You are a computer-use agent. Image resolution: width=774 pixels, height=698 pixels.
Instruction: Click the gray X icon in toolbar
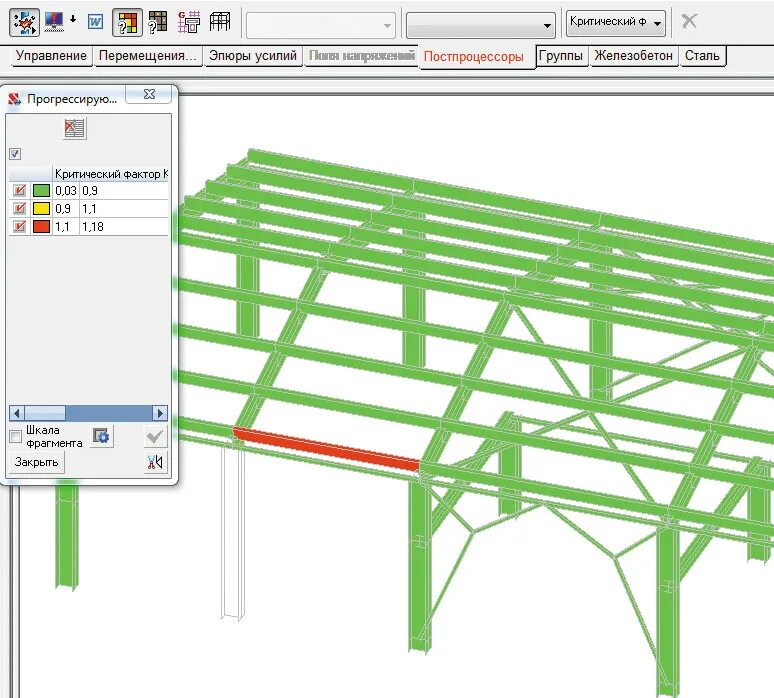click(x=689, y=21)
